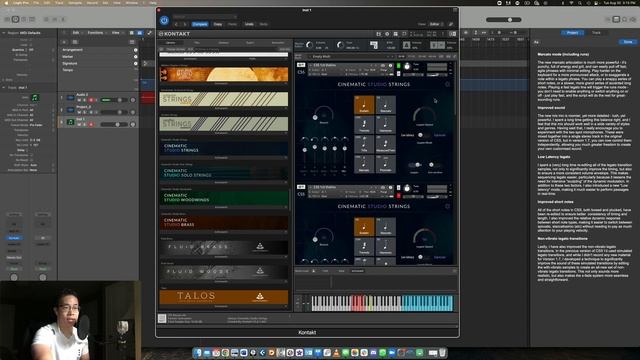Toggle mute button on second CSS instrument header
This screenshot has height=360, width=640.
point(399,196)
